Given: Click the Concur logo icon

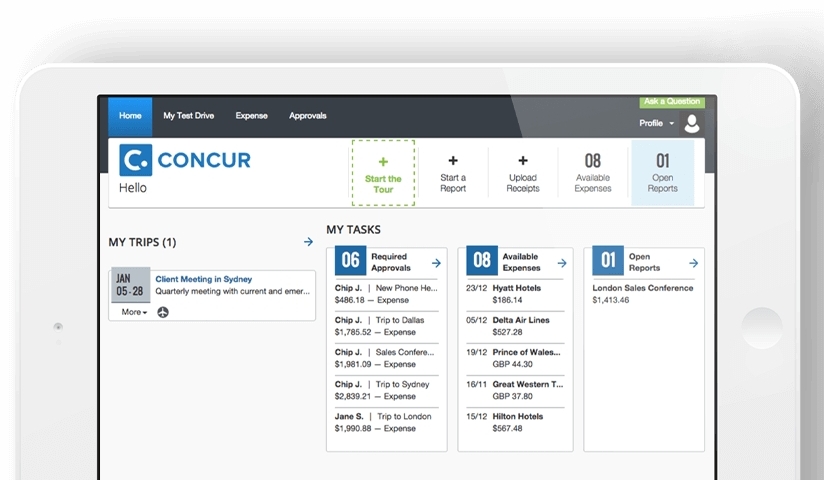Looking at the screenshot, I should (x=135, y=160).
